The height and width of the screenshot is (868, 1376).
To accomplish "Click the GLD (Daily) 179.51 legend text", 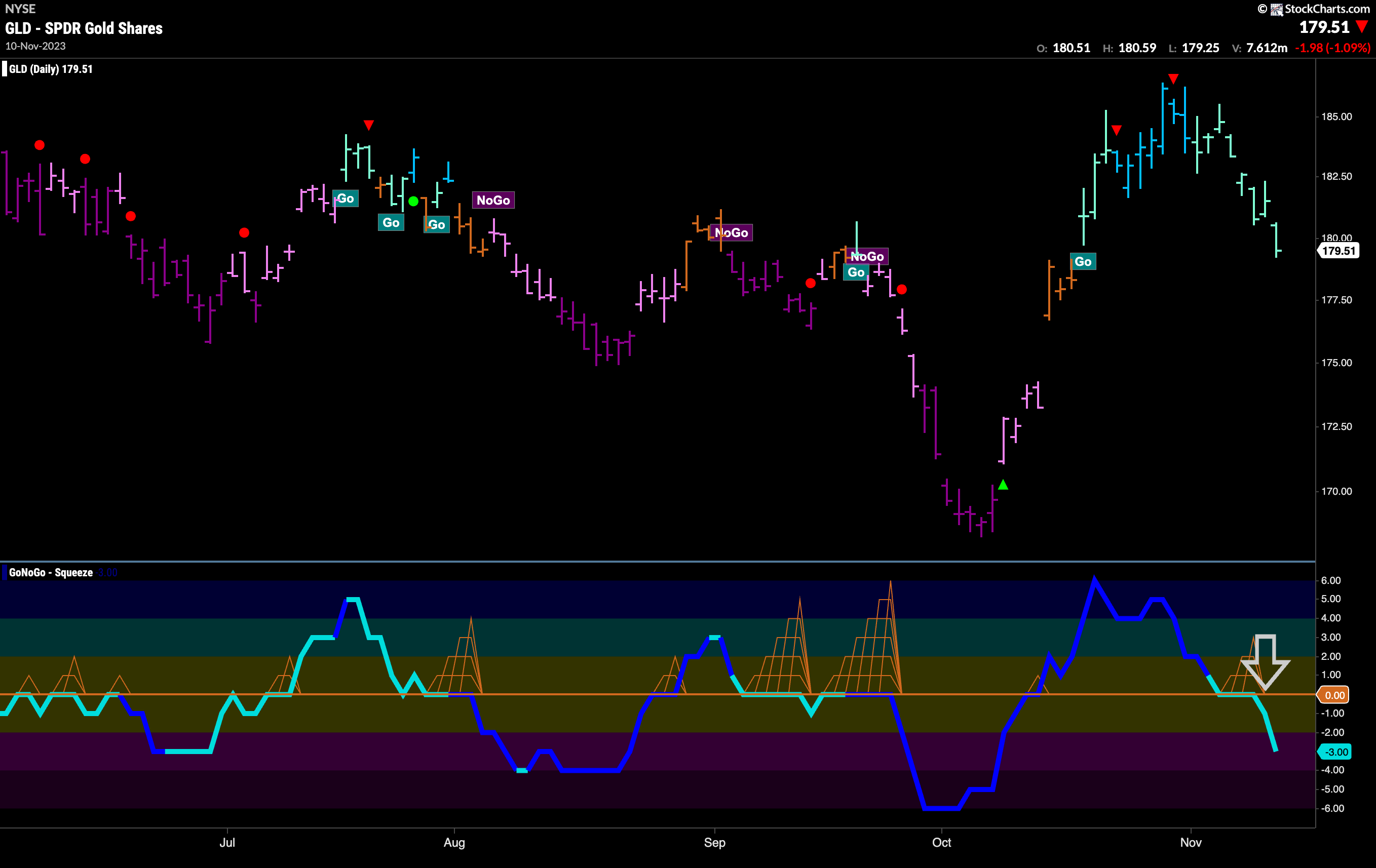I will click(x=51, y=69).
